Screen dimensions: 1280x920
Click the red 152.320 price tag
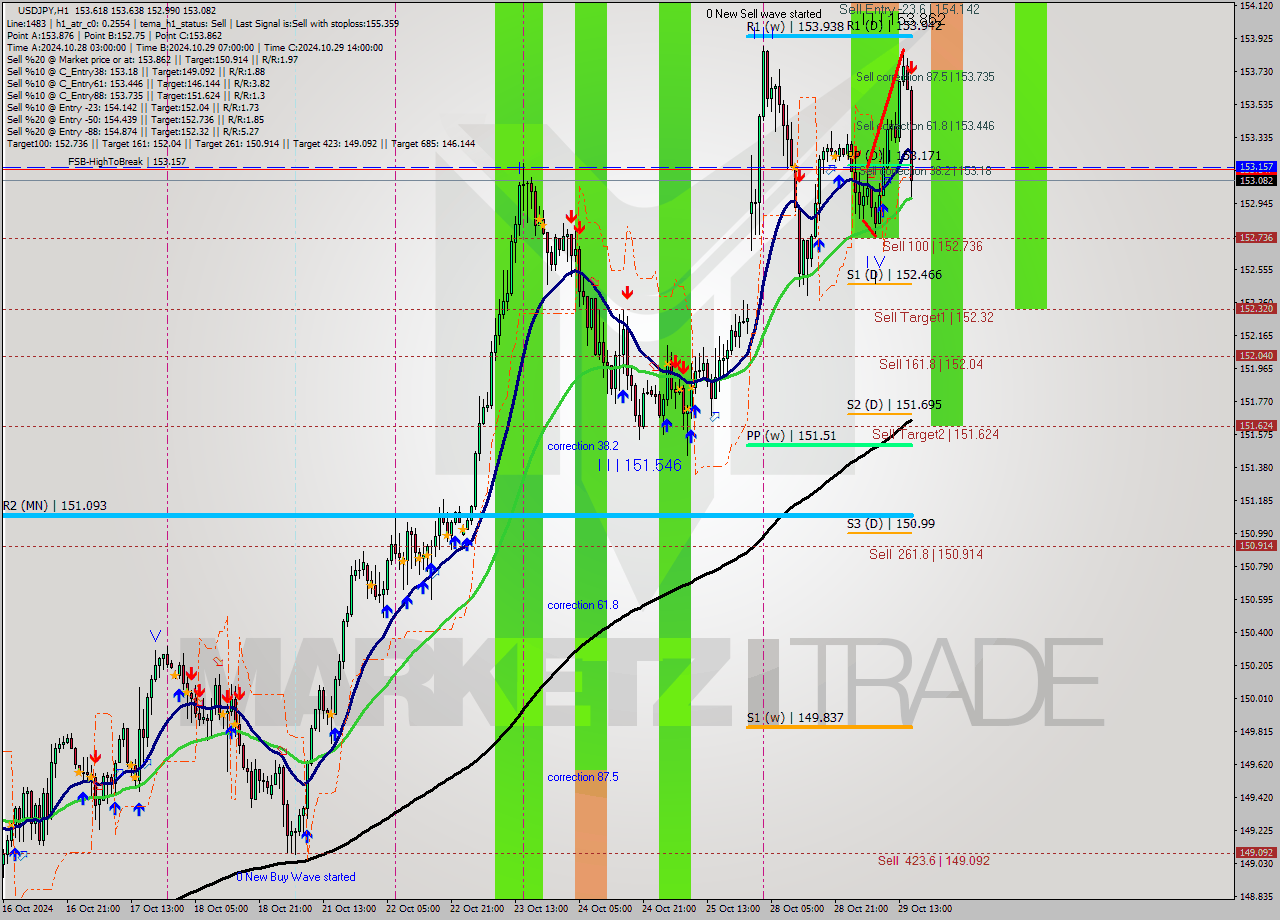(x=1256, y=309)
